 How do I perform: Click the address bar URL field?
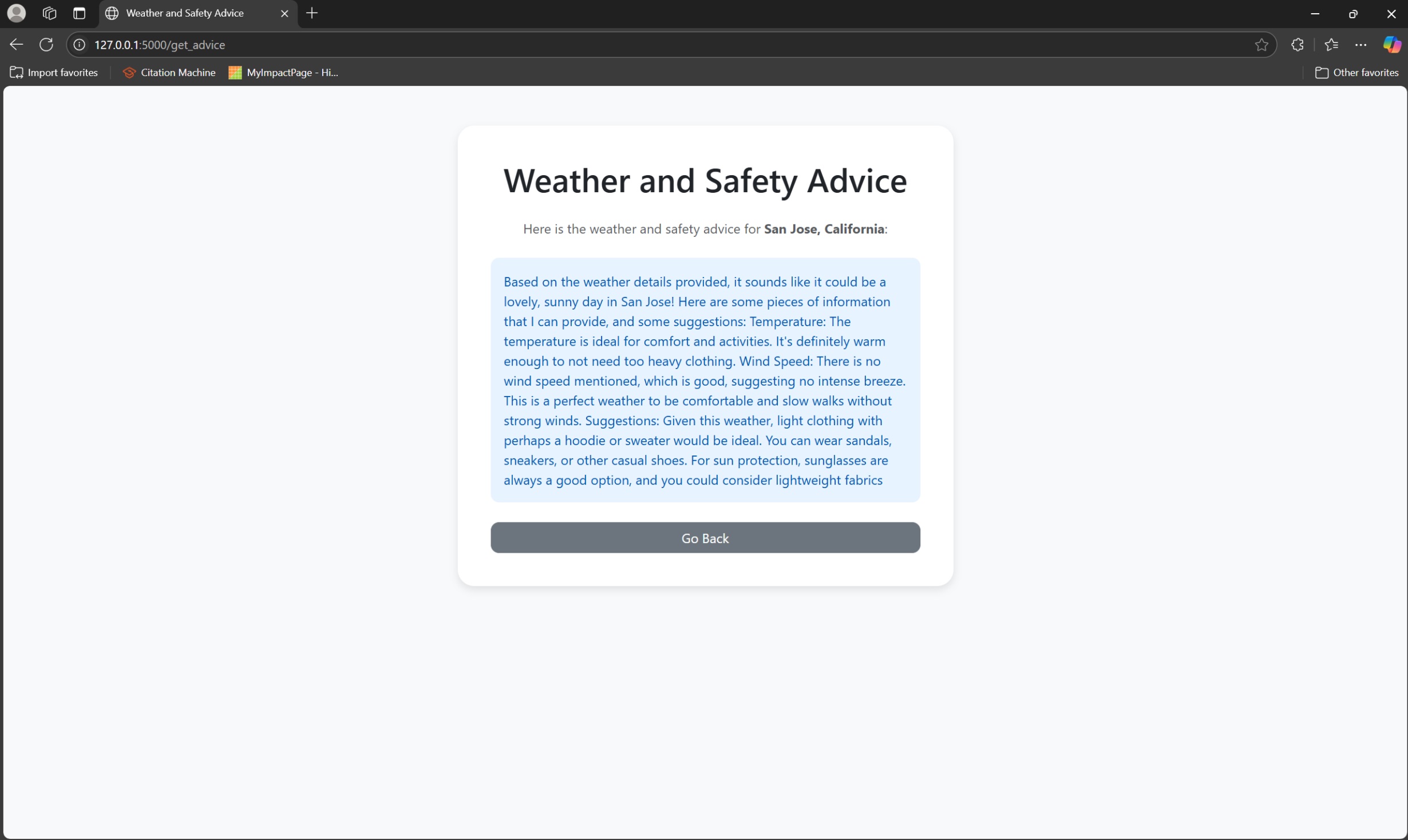[630, 45]
